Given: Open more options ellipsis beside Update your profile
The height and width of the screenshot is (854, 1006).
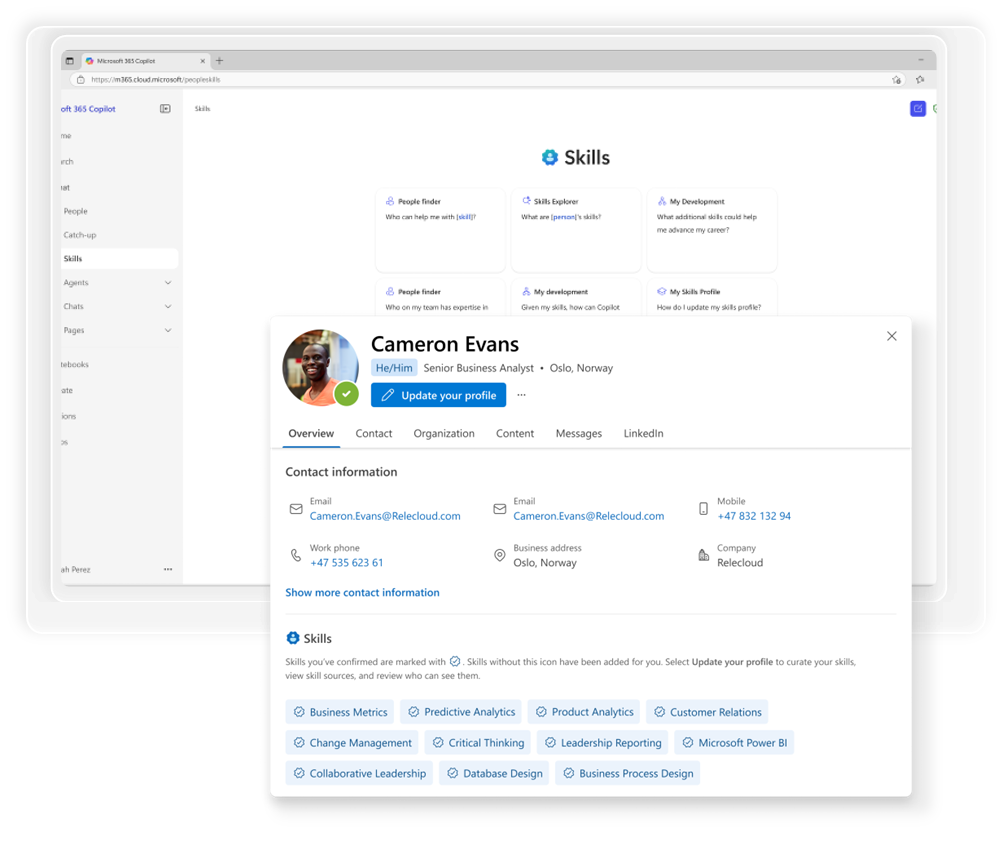Looking at the screenshot, I should pos(521,395).
